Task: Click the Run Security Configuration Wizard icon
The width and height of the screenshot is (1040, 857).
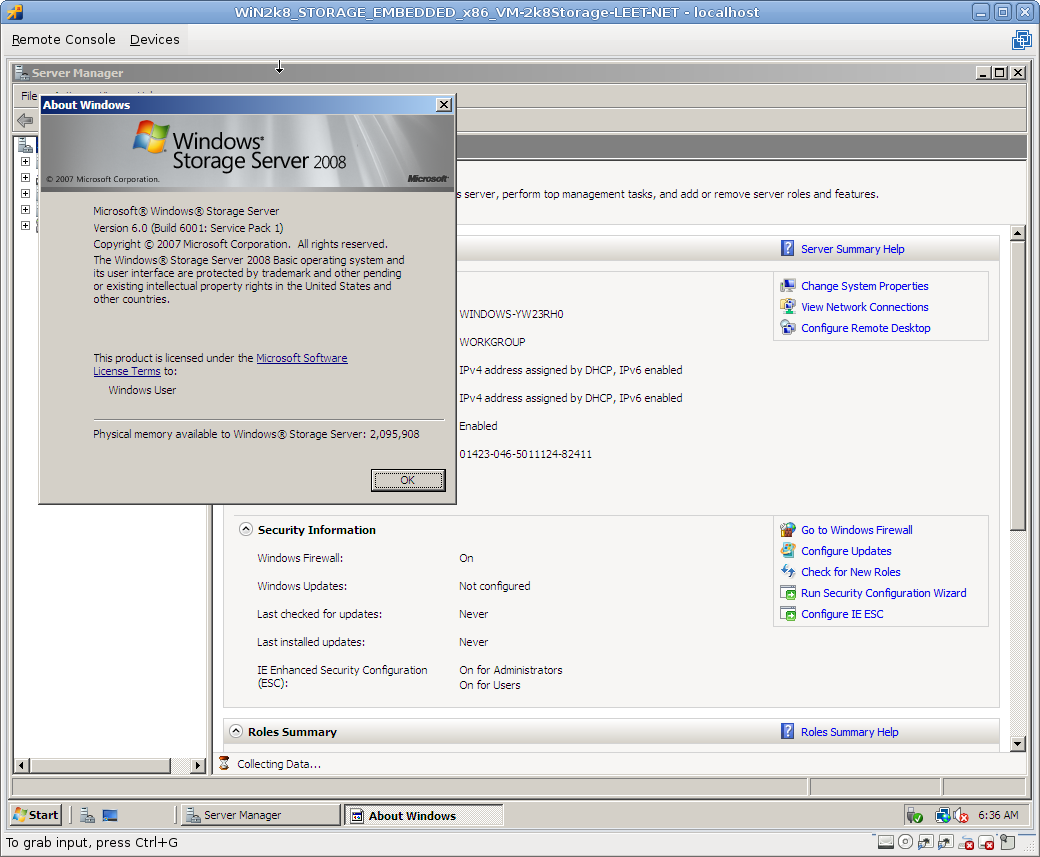Action: pyautogui.click(x=788, y=593)
